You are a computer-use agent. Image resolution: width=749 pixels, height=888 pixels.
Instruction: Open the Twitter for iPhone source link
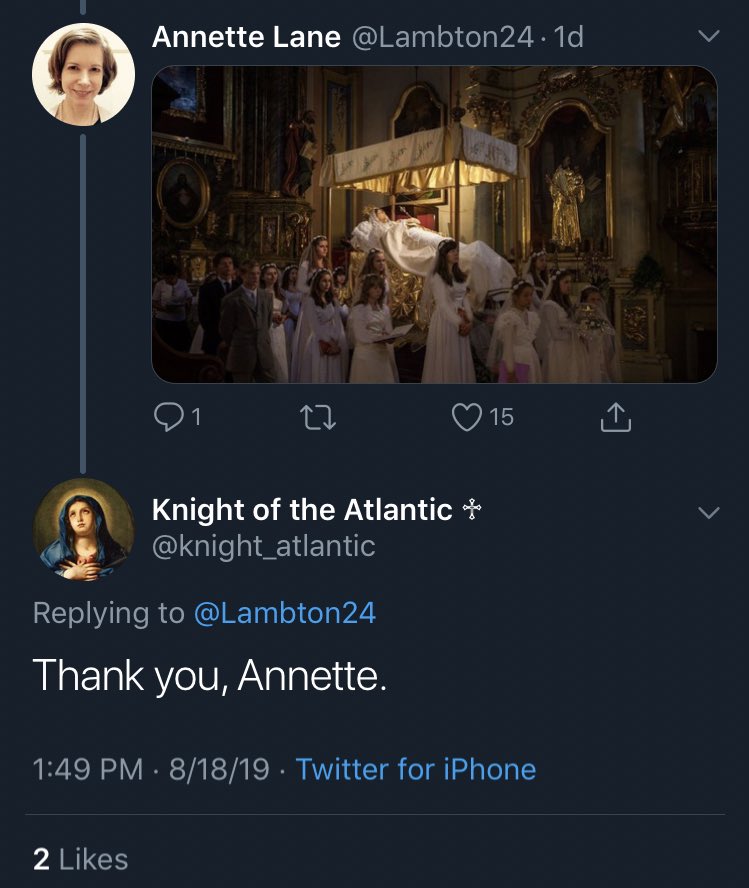coord(416,769)
